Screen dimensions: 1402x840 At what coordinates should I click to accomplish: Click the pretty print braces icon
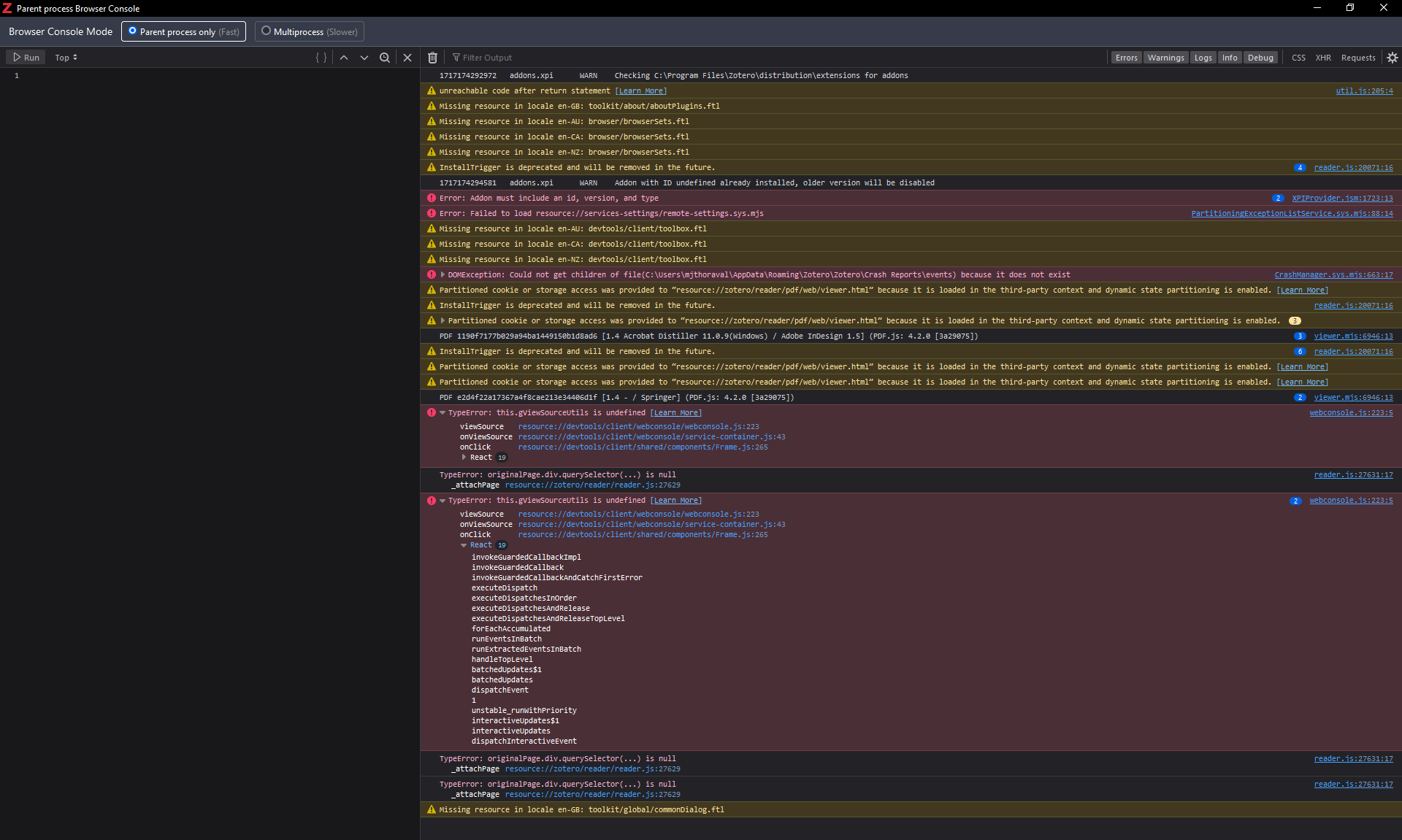(321, 58)
